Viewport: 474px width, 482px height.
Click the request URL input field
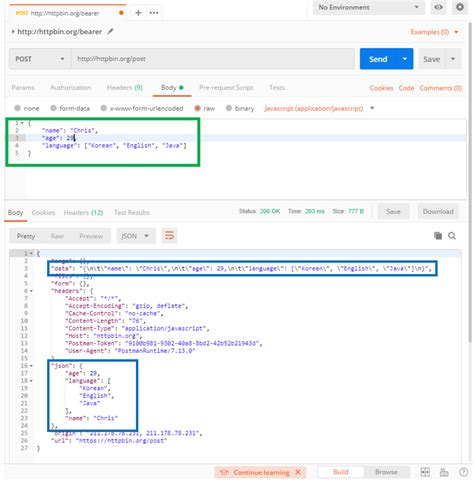(213, 59)
